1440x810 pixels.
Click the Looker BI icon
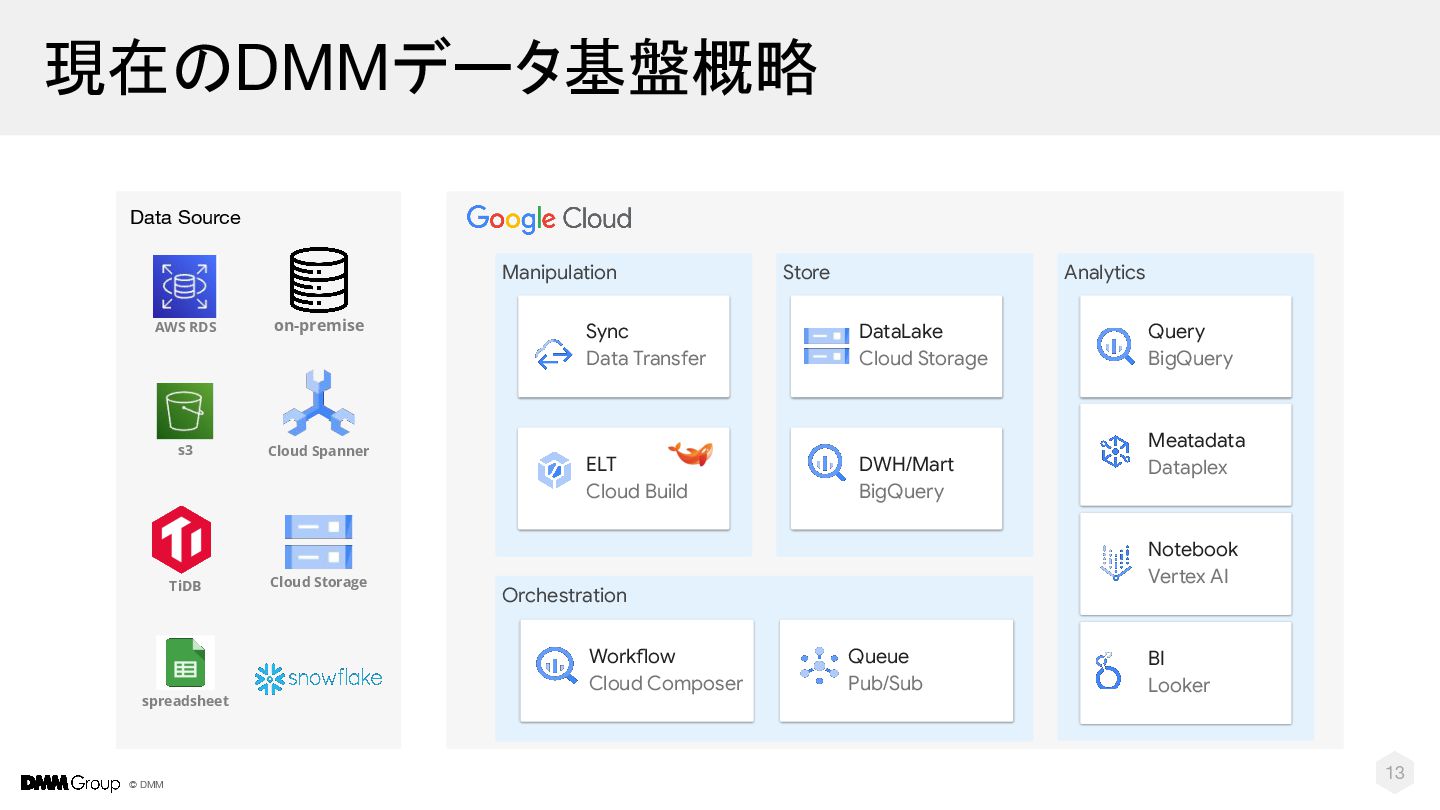(1107, 671)
